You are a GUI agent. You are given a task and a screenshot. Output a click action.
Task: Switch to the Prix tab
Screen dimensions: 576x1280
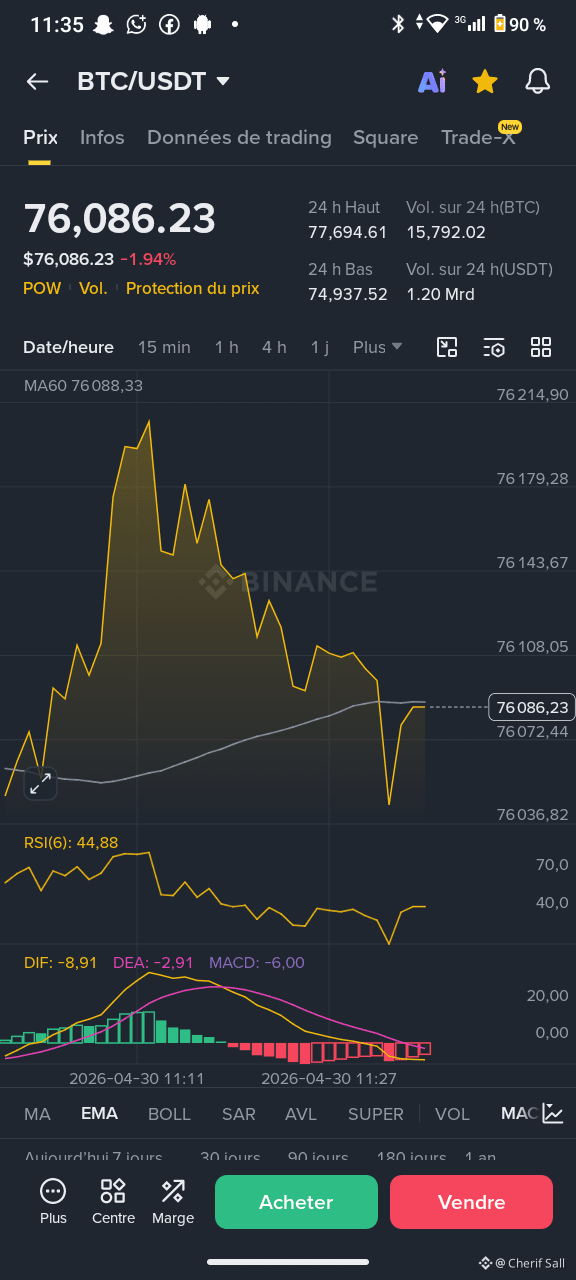tap(40, 138)
